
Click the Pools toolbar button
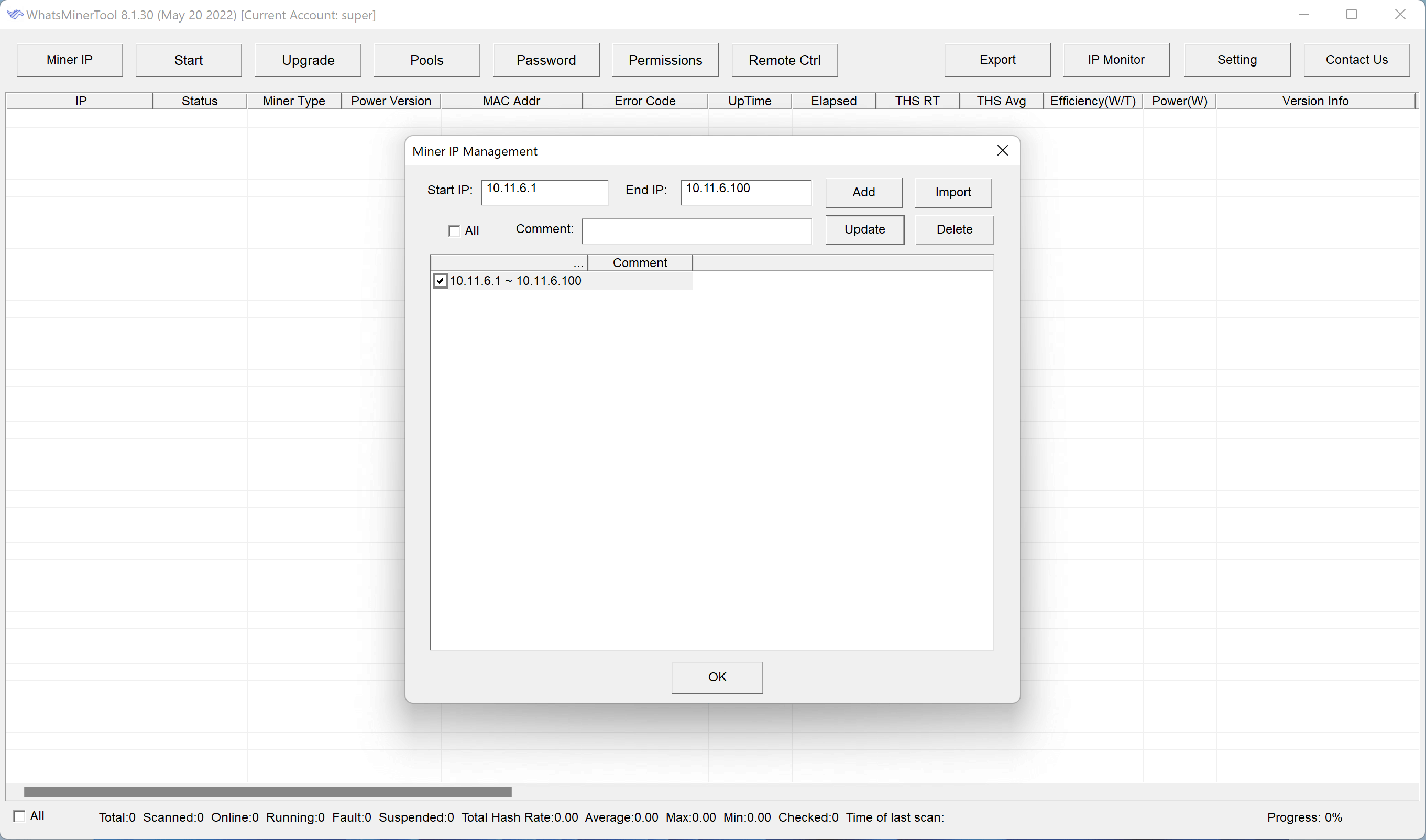click(426, 60)
